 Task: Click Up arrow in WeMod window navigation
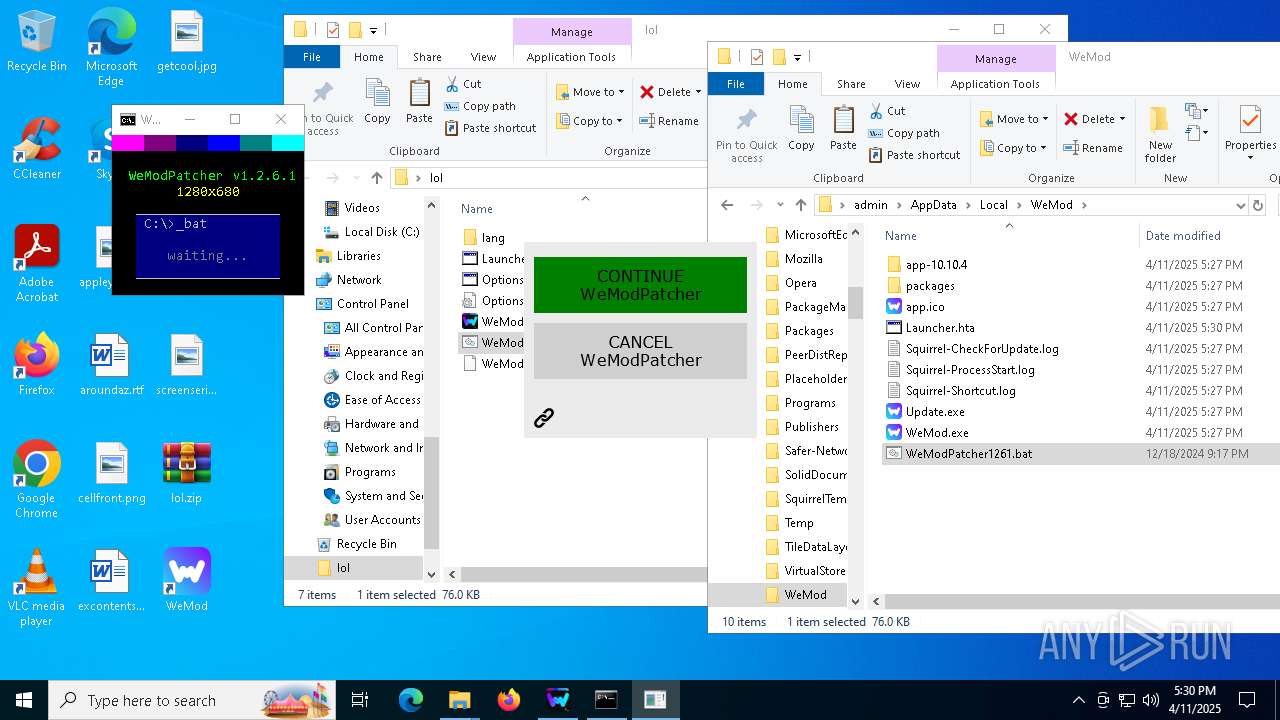800,205
